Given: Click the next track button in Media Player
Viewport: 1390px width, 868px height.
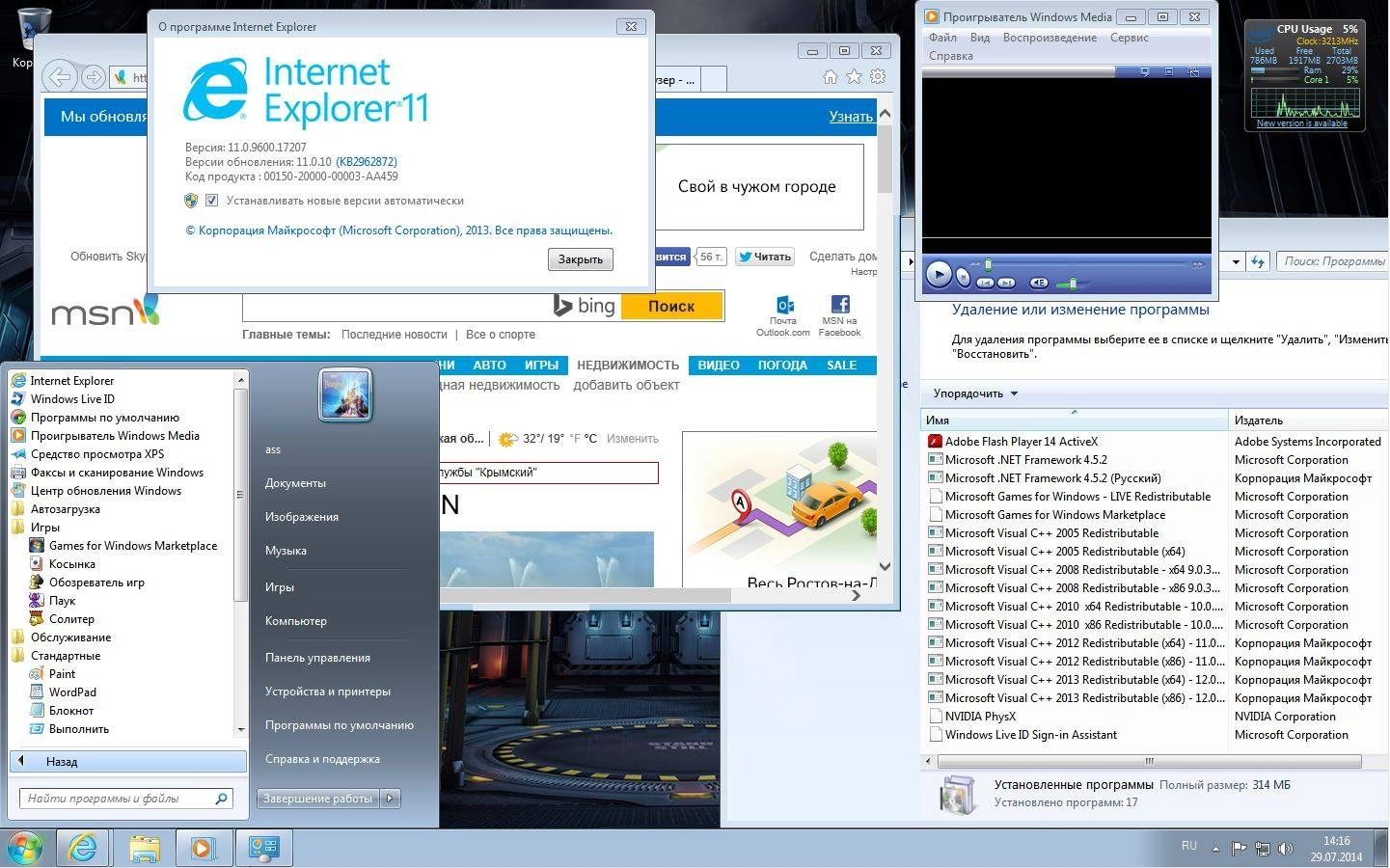Looking at the screenshot, I should click(x=1006, y=283).
